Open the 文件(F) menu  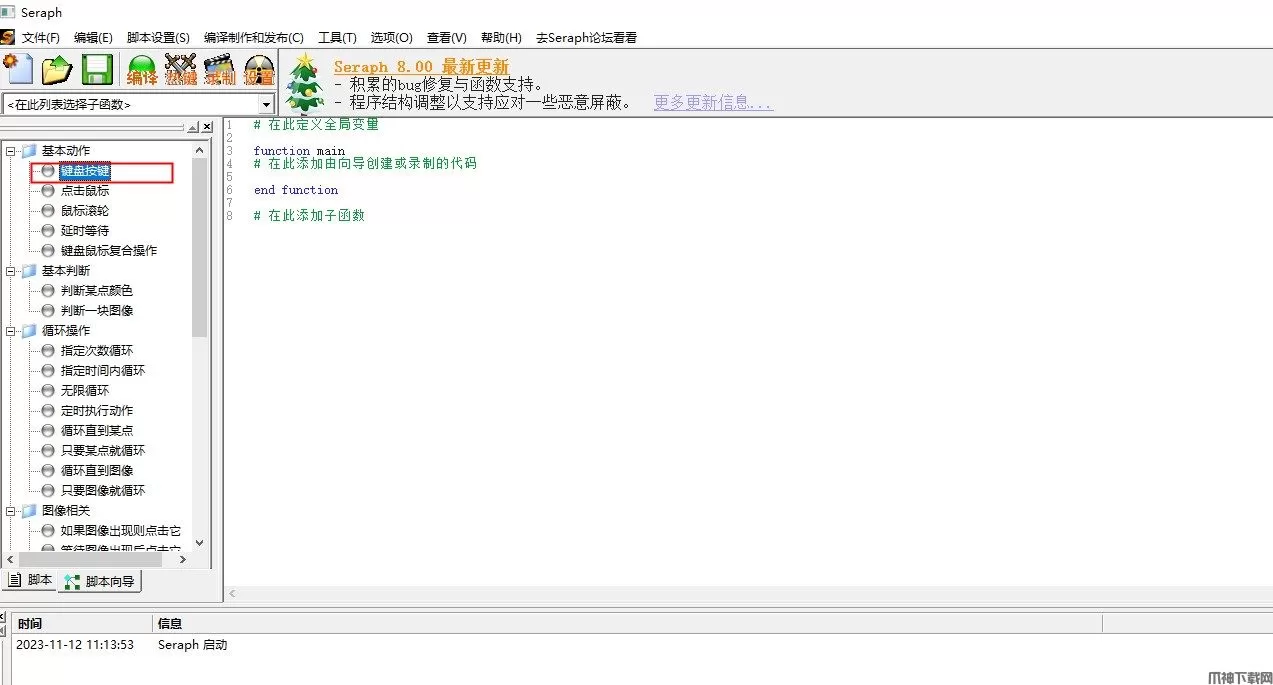click(x=41, y=38)
